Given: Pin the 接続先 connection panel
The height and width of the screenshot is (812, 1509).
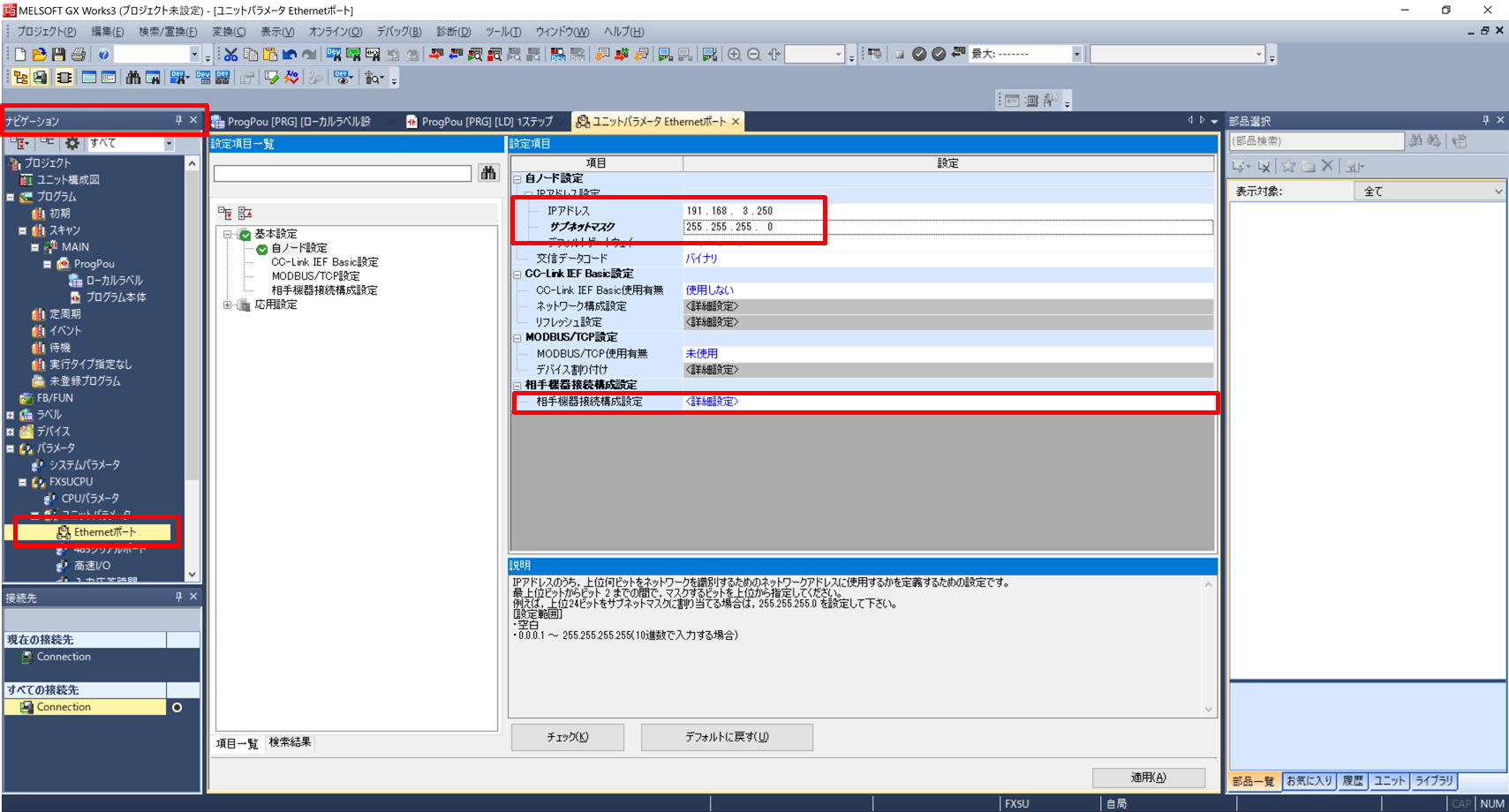Looking at the screenshot, I should (178, 598).
